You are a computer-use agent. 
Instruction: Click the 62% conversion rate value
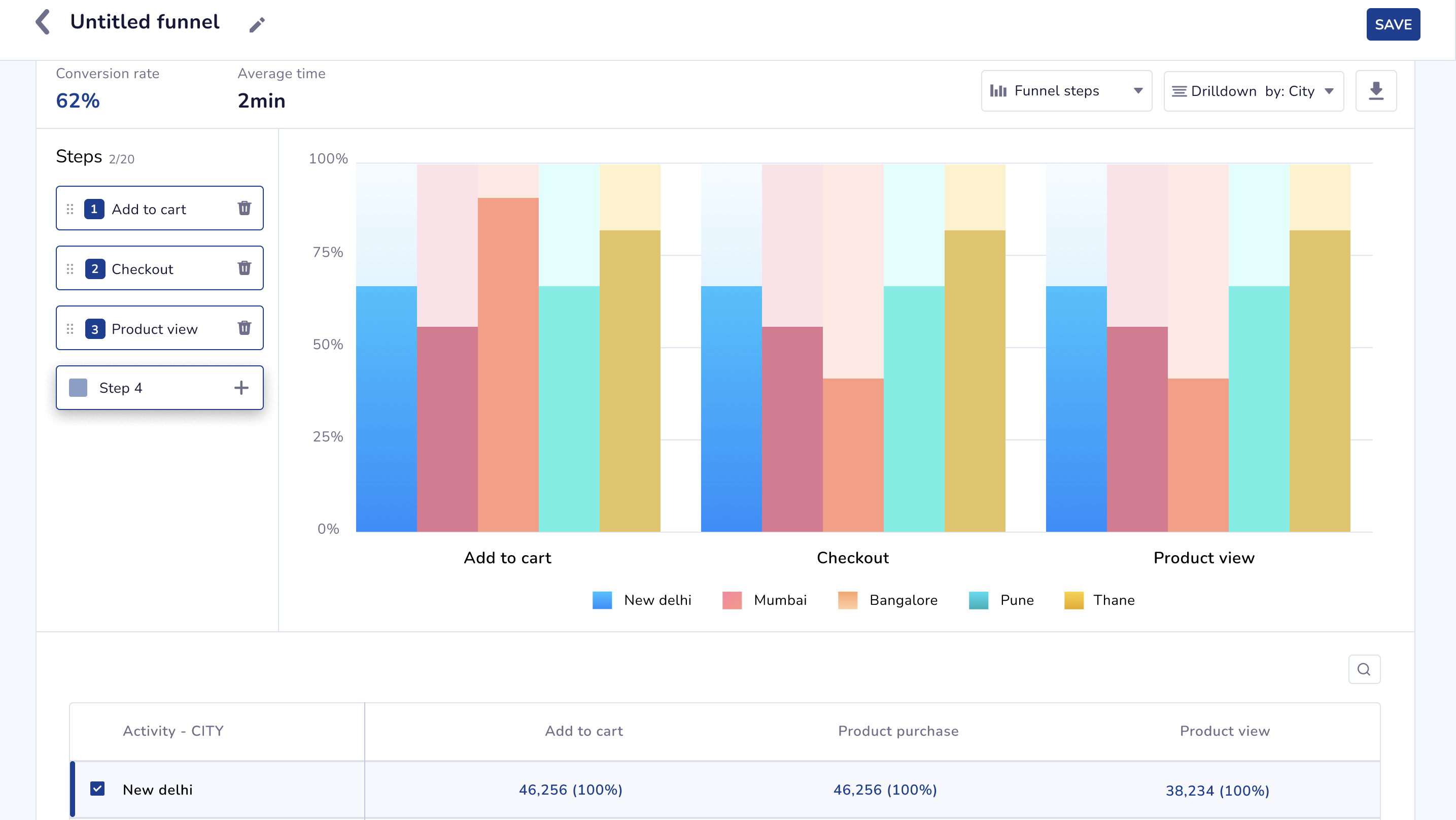click(78, 101)
